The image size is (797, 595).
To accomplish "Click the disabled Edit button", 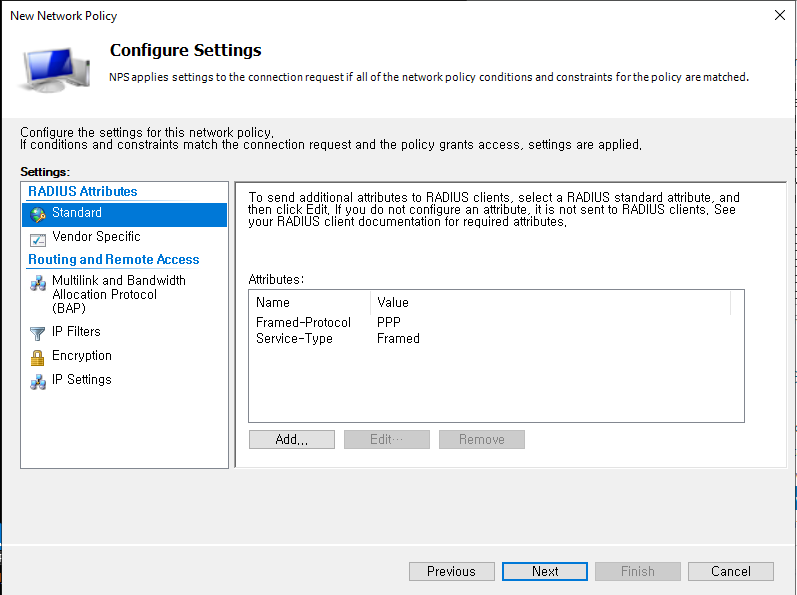I will click(387, 440).
